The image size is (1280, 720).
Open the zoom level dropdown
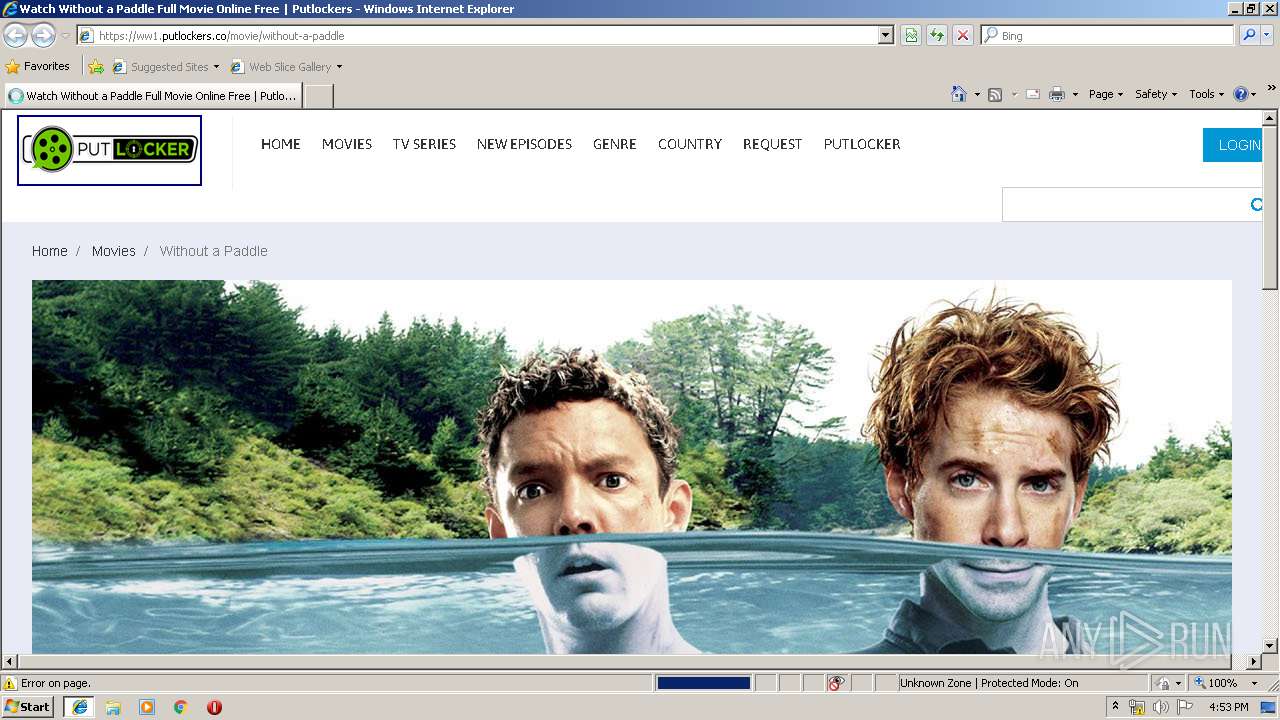(1254, 683)
